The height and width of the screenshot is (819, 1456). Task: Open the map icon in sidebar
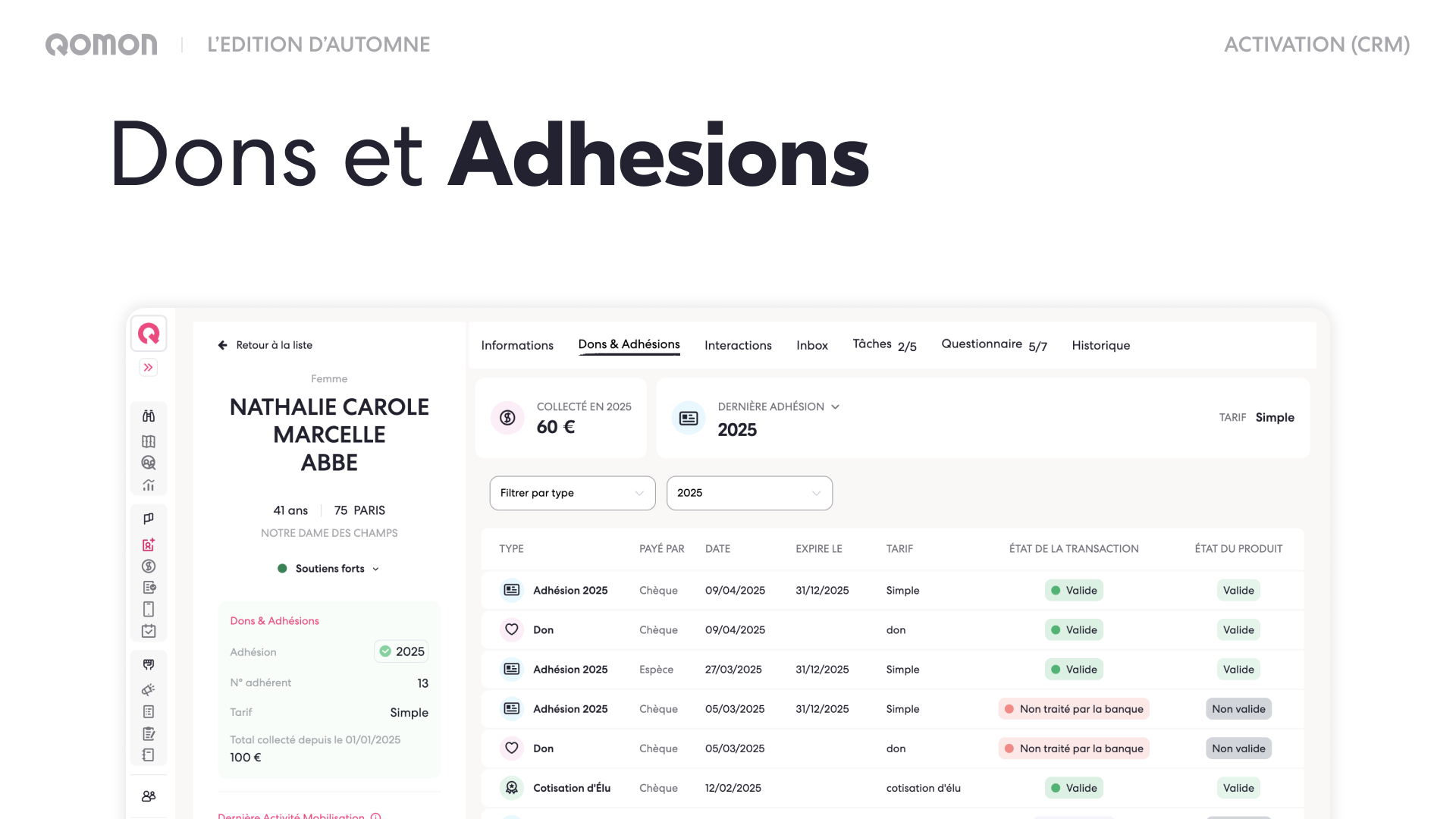click(149, 441)
